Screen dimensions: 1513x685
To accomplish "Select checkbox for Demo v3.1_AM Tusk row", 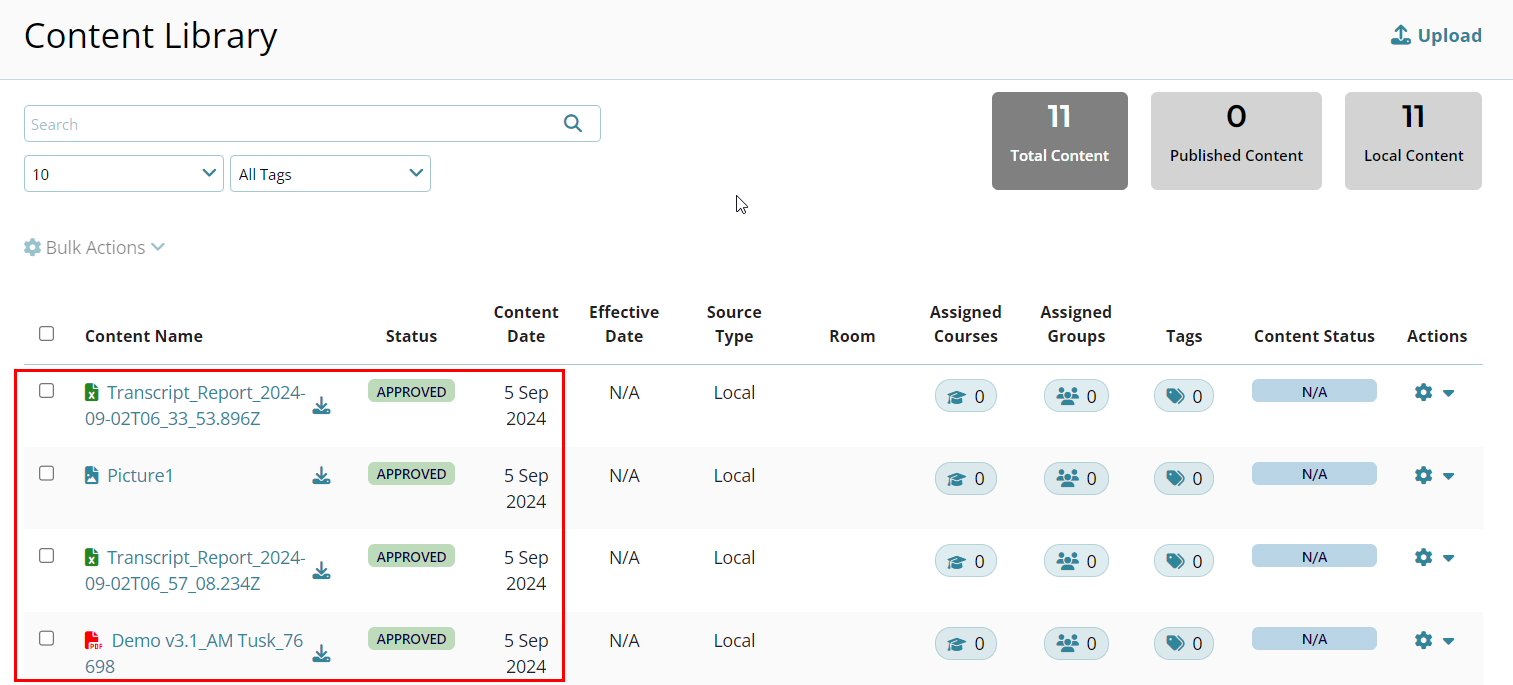I will [47, 638].
